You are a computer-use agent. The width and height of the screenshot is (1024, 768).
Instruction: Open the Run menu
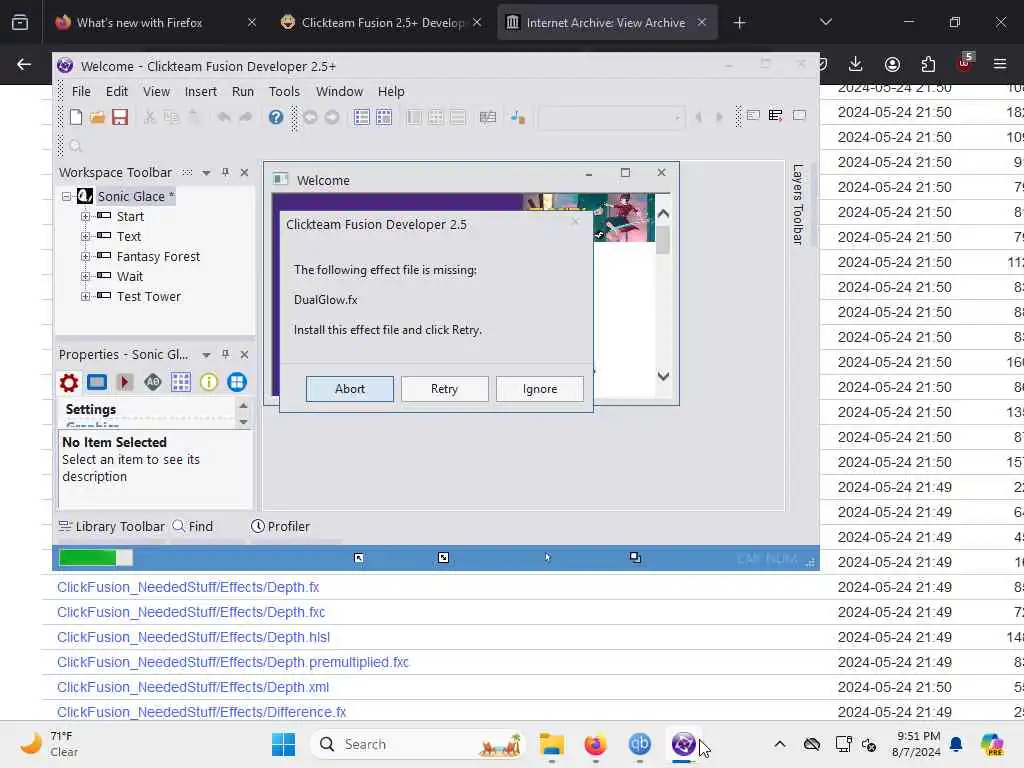click(x=243, y=91)
